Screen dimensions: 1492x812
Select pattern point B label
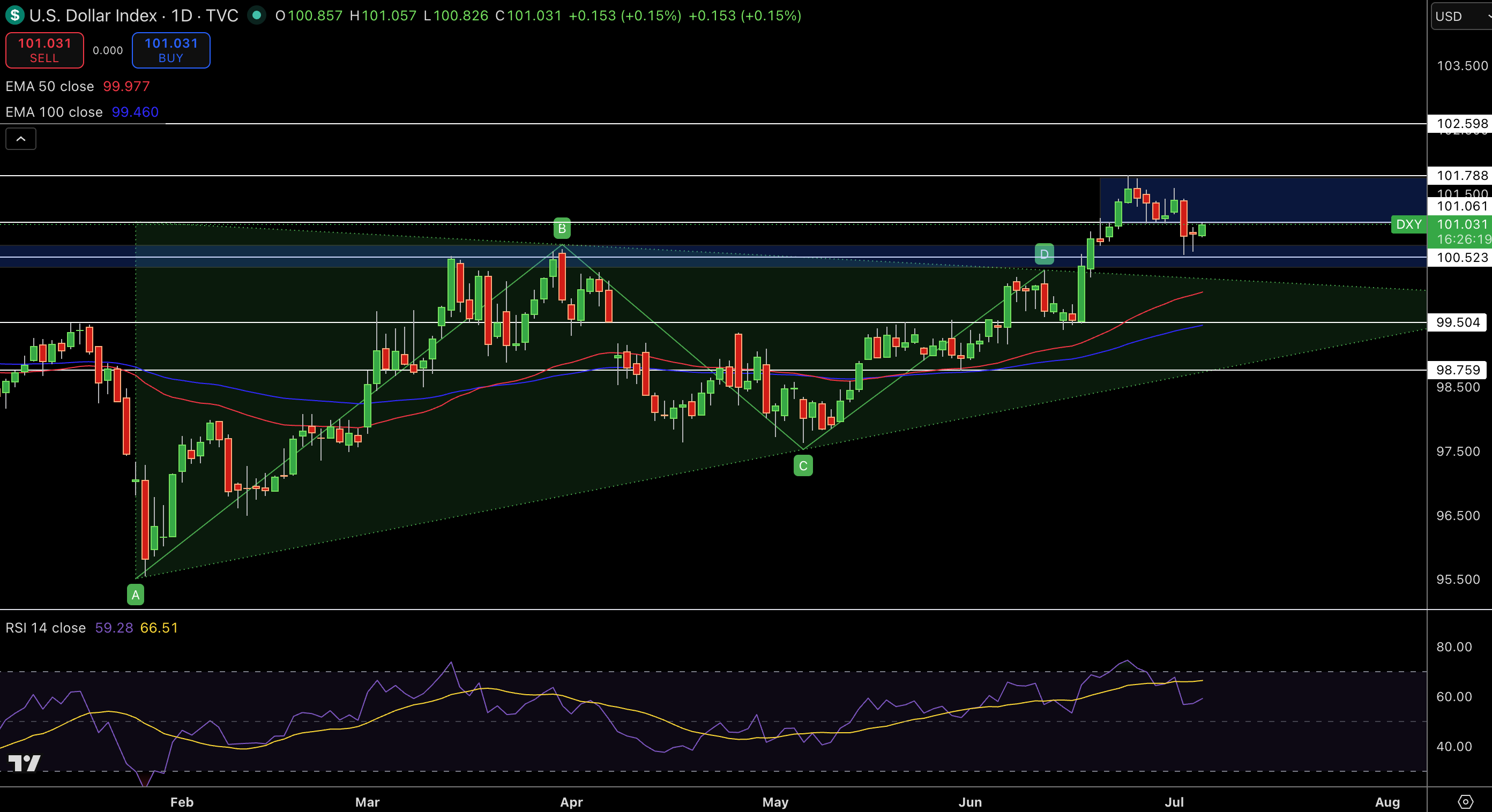pos(562,228)
